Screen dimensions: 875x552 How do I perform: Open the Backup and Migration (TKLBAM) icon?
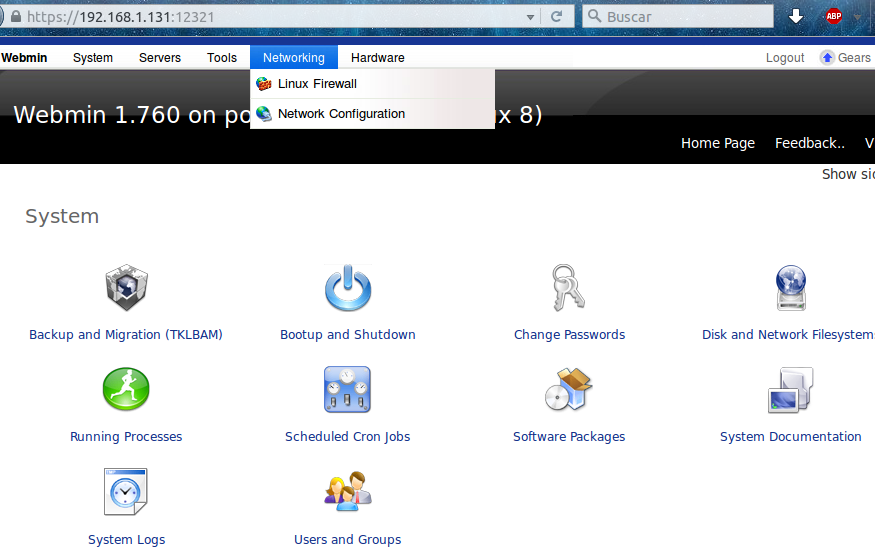click(126, 289)
